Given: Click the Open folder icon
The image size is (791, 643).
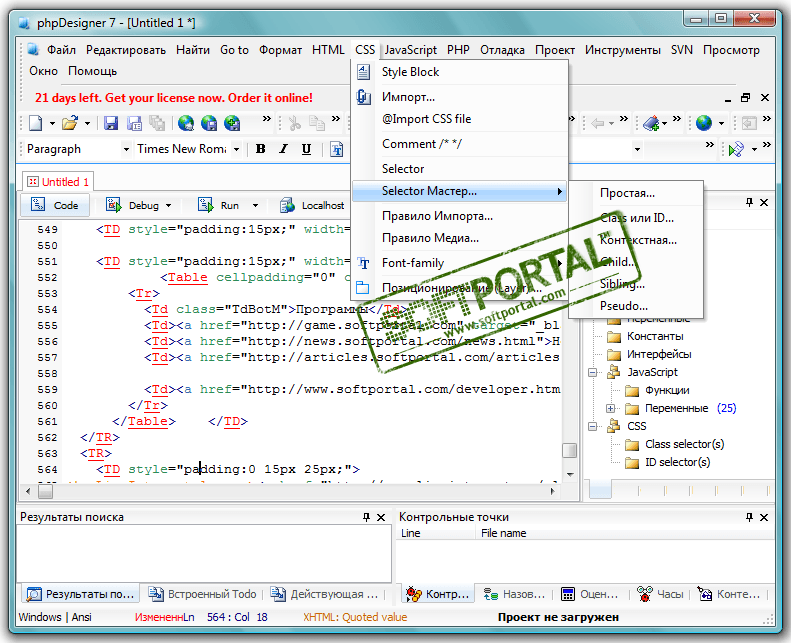Looking at the screenshot, I should [x=70, y=123].
